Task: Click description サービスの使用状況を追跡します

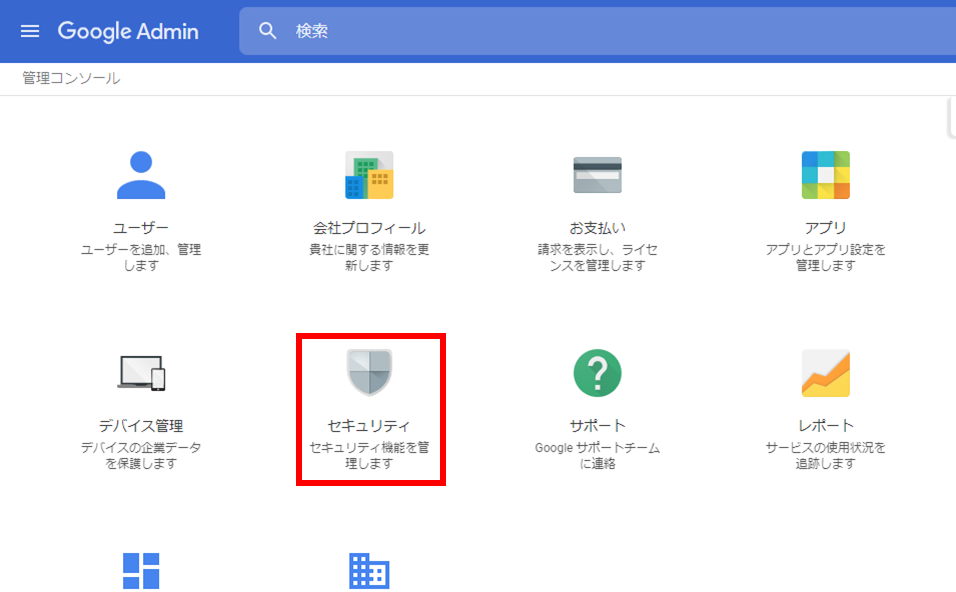Action: coord(826,455)
